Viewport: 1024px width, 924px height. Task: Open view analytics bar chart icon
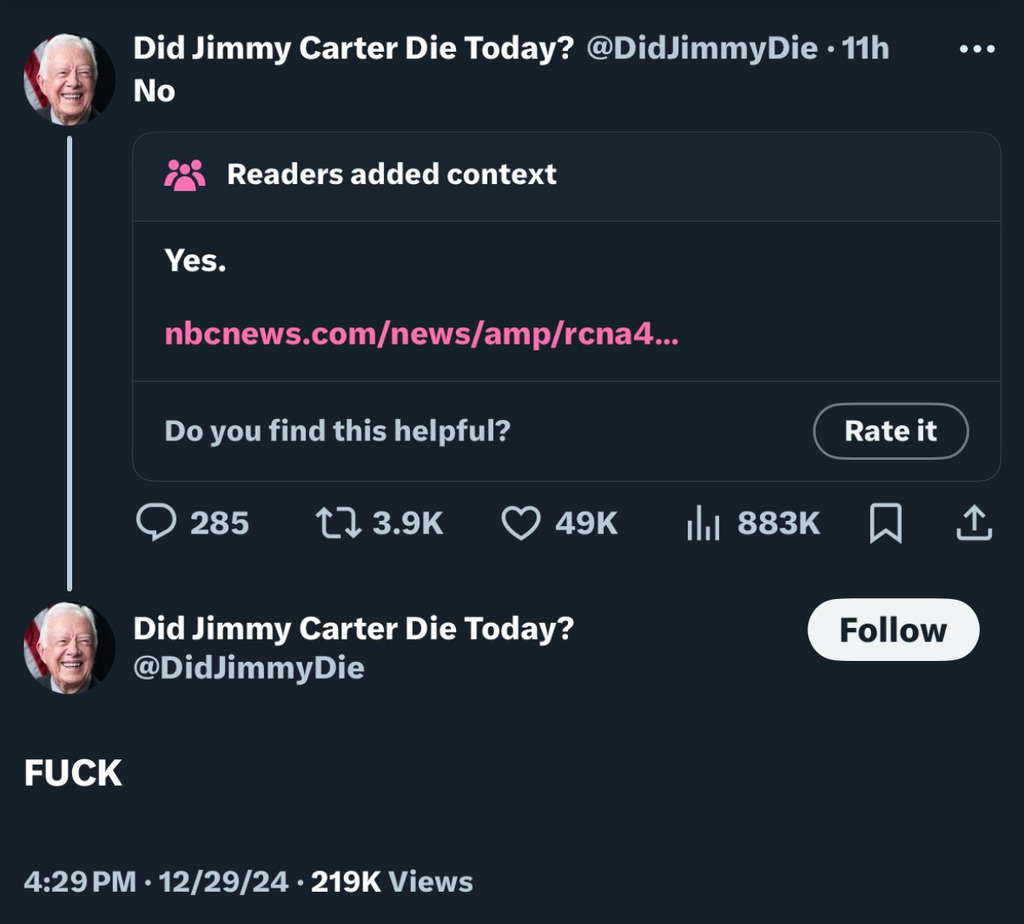point(703,522)
